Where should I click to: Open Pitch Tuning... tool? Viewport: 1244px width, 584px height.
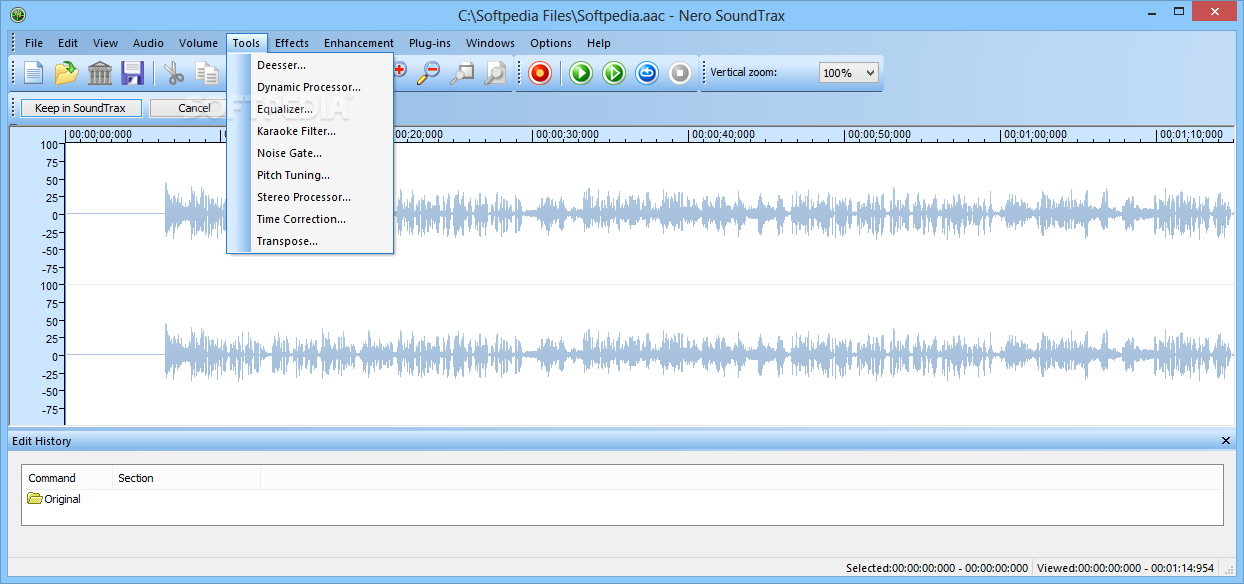click(x=310, y=175)
